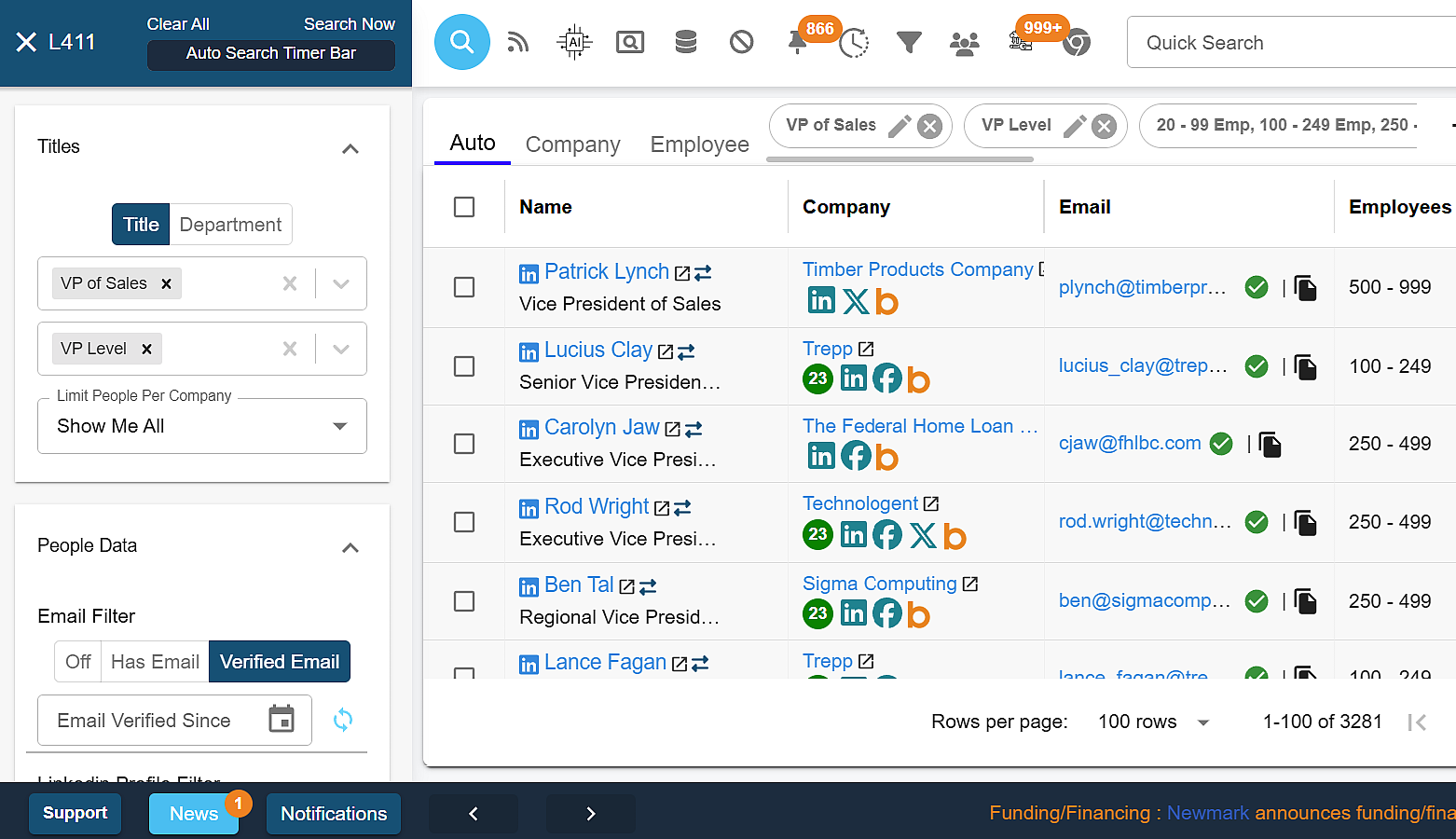
Task: Click the refresh icon beside Email Verified Since
Action: (343, 720)
